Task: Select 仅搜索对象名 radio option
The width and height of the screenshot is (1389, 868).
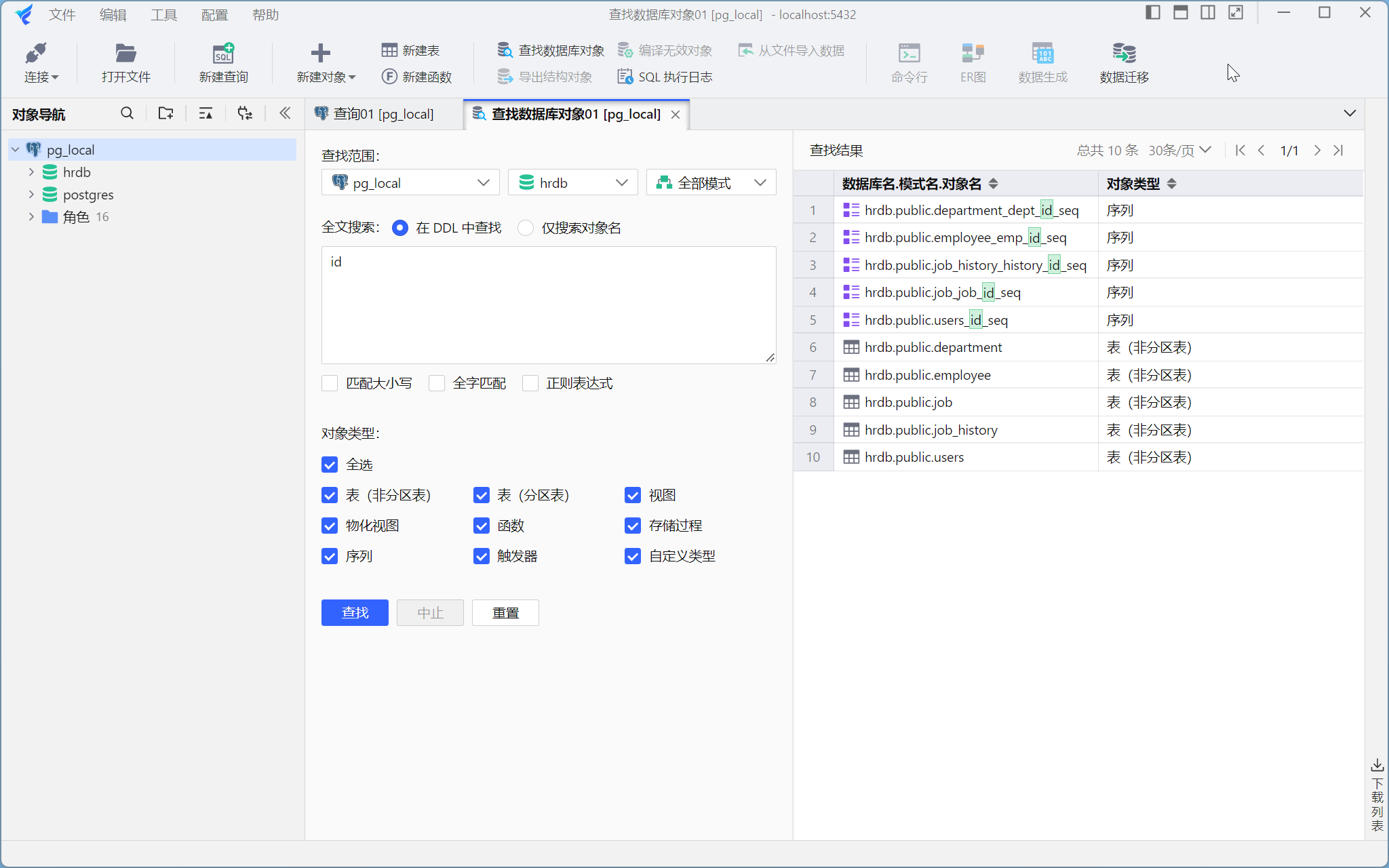Action: click(526, 228)
